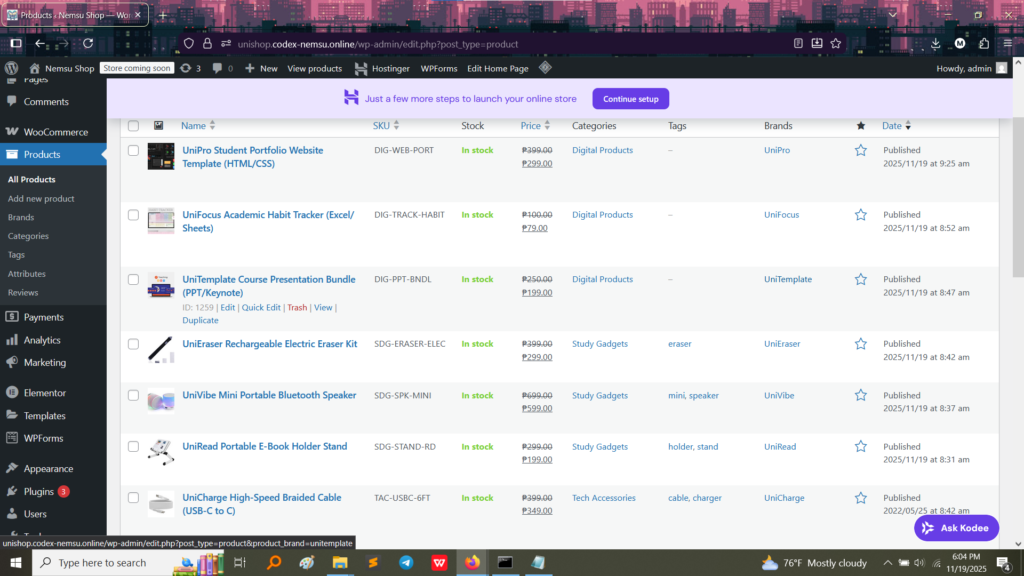This screenshot has height=576, width=1024.
Task: Tick the checkbox for UniRead E-Book Holder Stand
Action: click(x=133, y=447)
